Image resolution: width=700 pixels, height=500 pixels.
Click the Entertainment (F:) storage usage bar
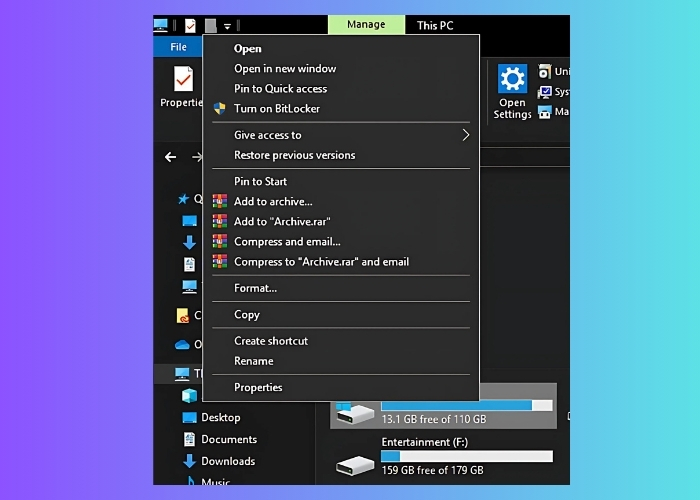(466, 456)
